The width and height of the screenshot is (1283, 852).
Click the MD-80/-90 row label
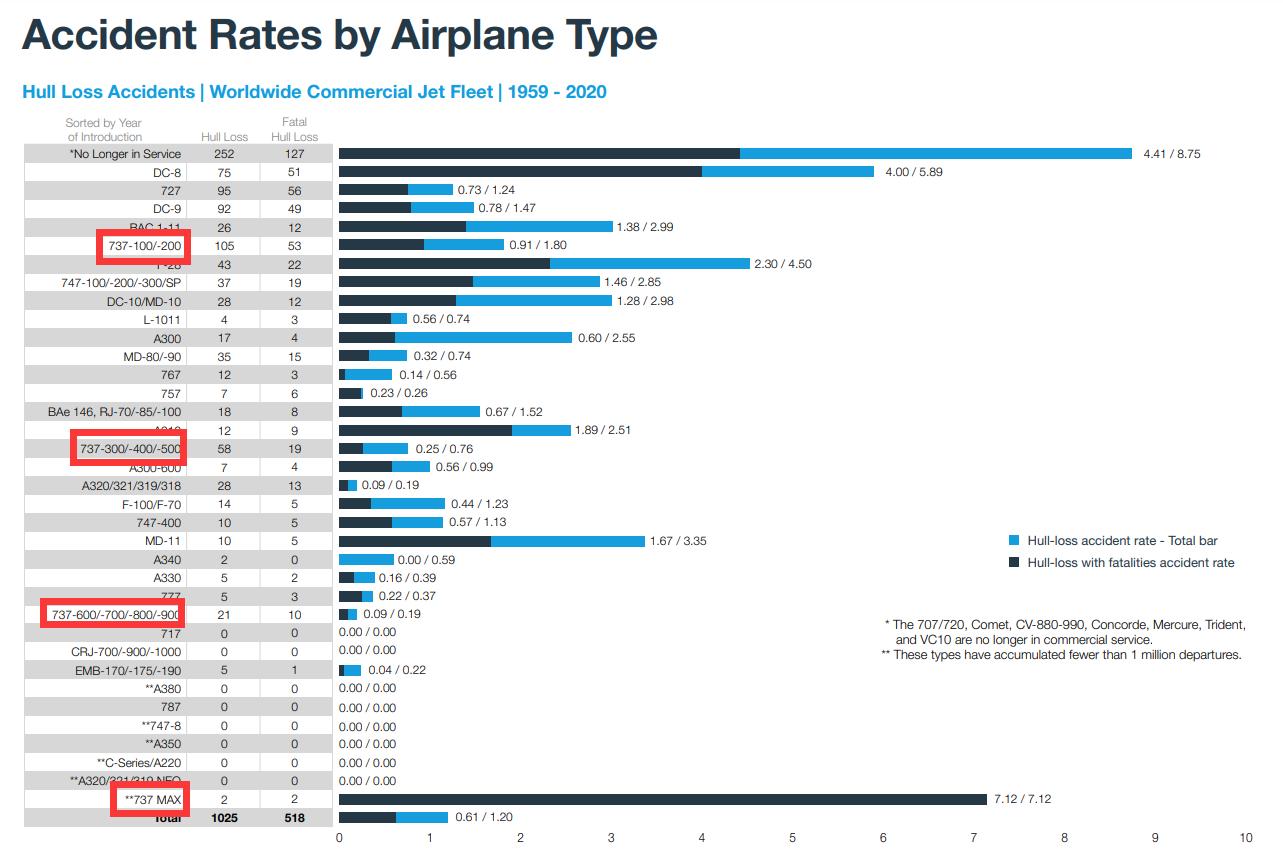point(141,356)
